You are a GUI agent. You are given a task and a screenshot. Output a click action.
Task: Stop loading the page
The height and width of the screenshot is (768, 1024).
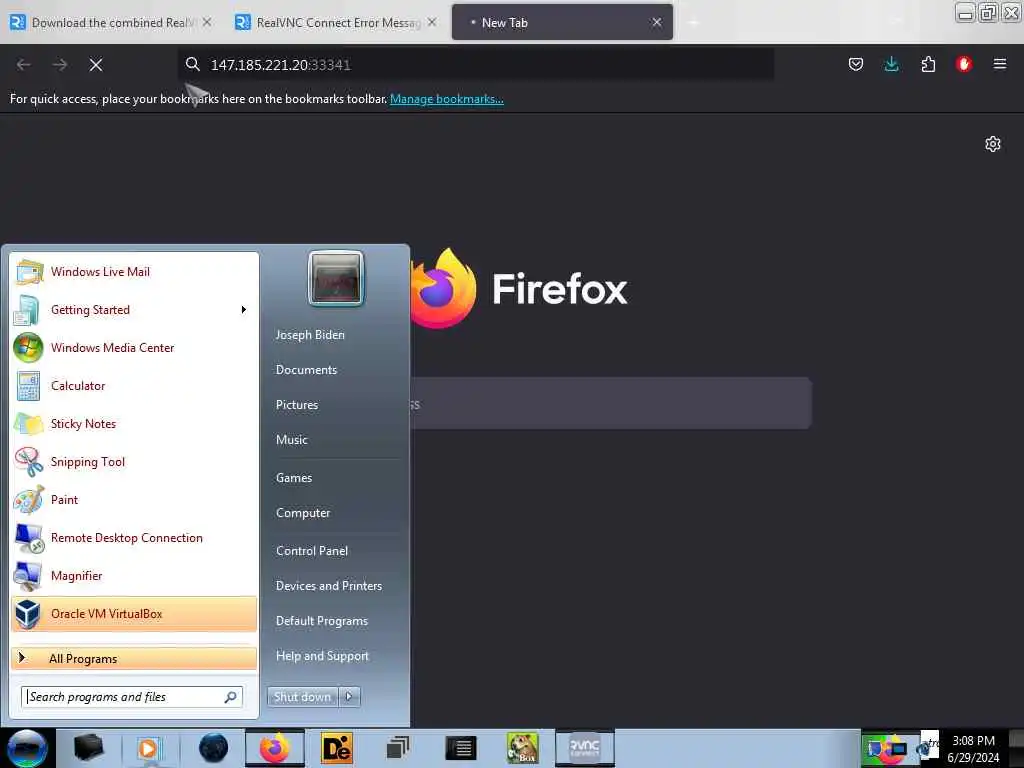[x=96, y=65]
